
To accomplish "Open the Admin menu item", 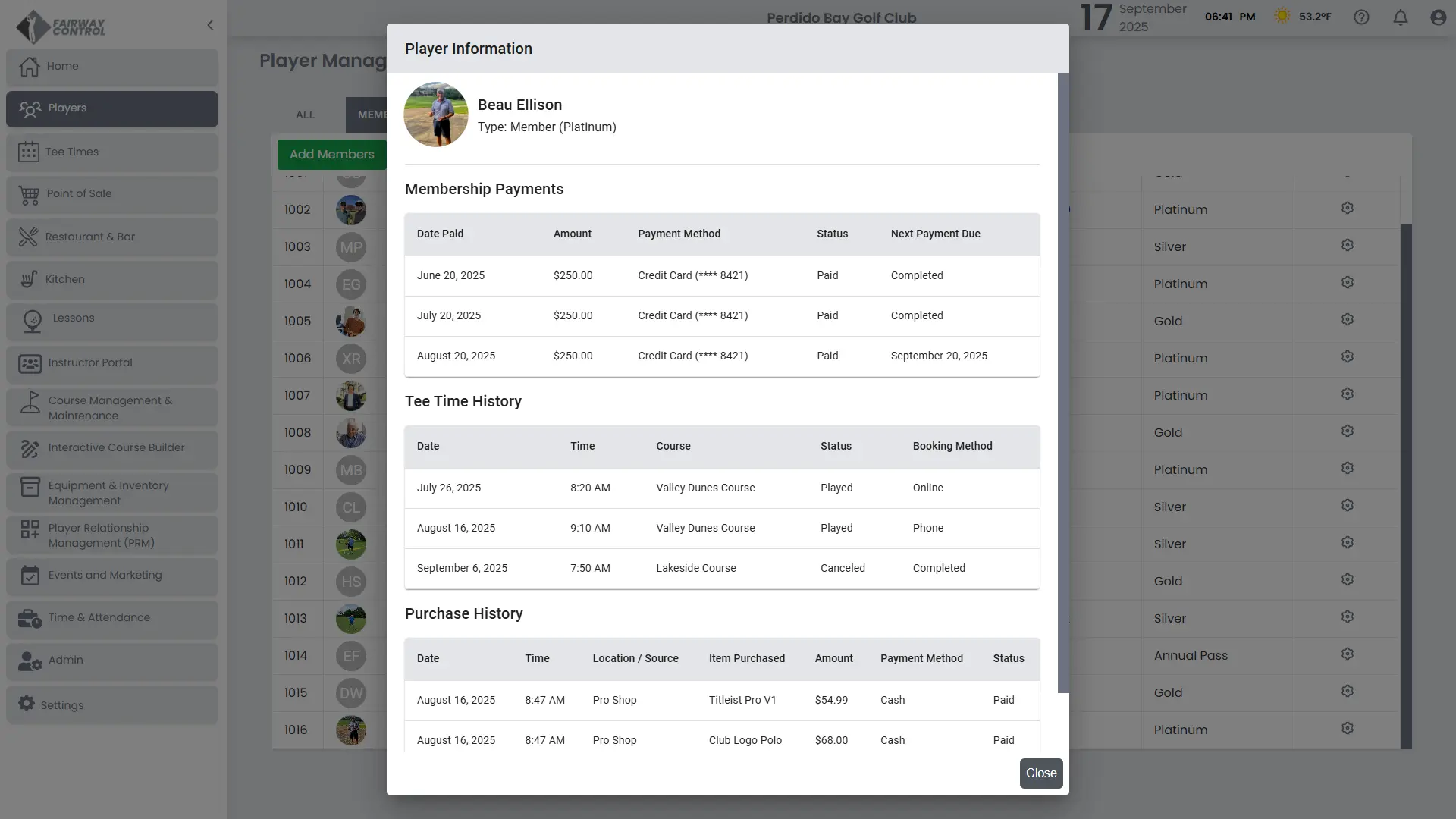I will click(x=65, y=661).
